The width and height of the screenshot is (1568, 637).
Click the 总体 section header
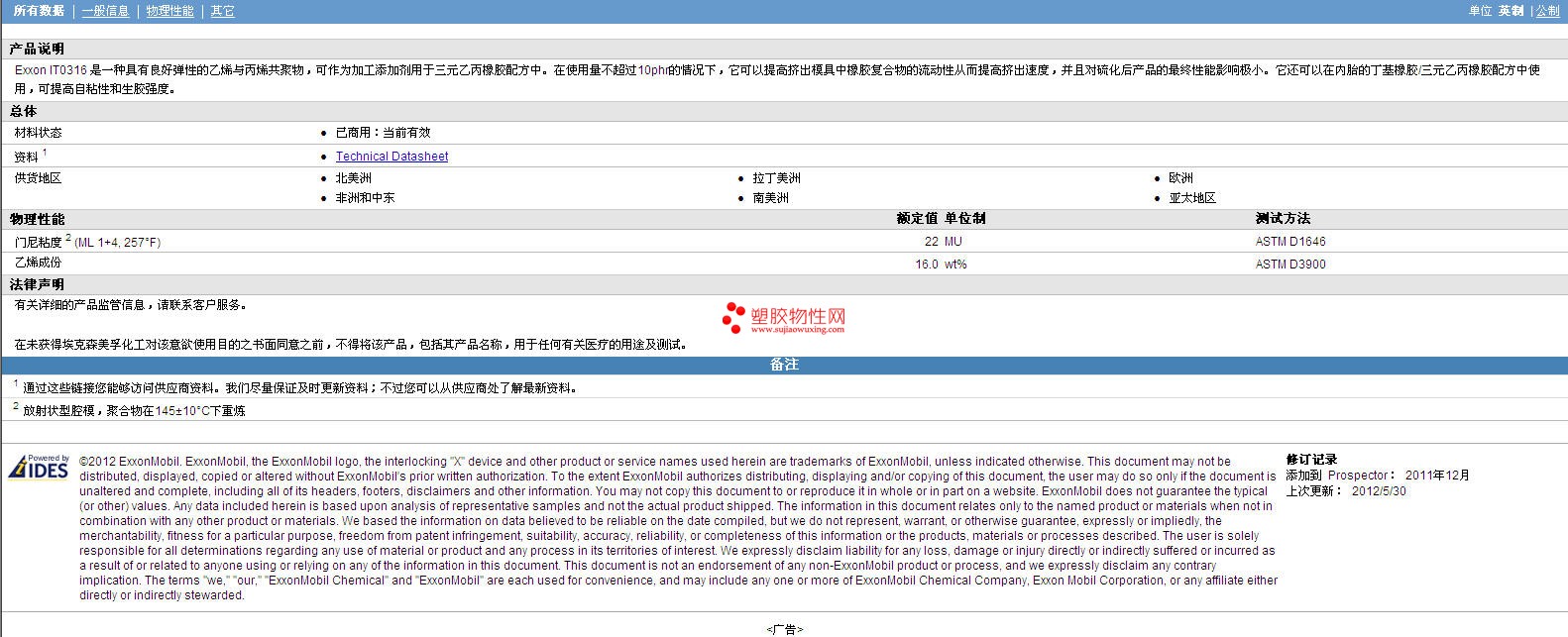click(x=23, y=112)
